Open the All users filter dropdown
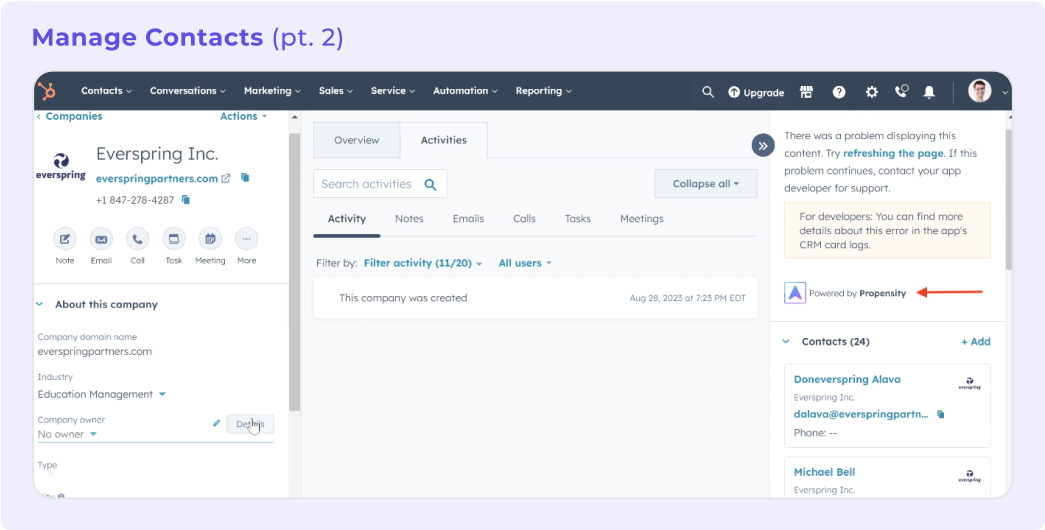 (525, 263)
